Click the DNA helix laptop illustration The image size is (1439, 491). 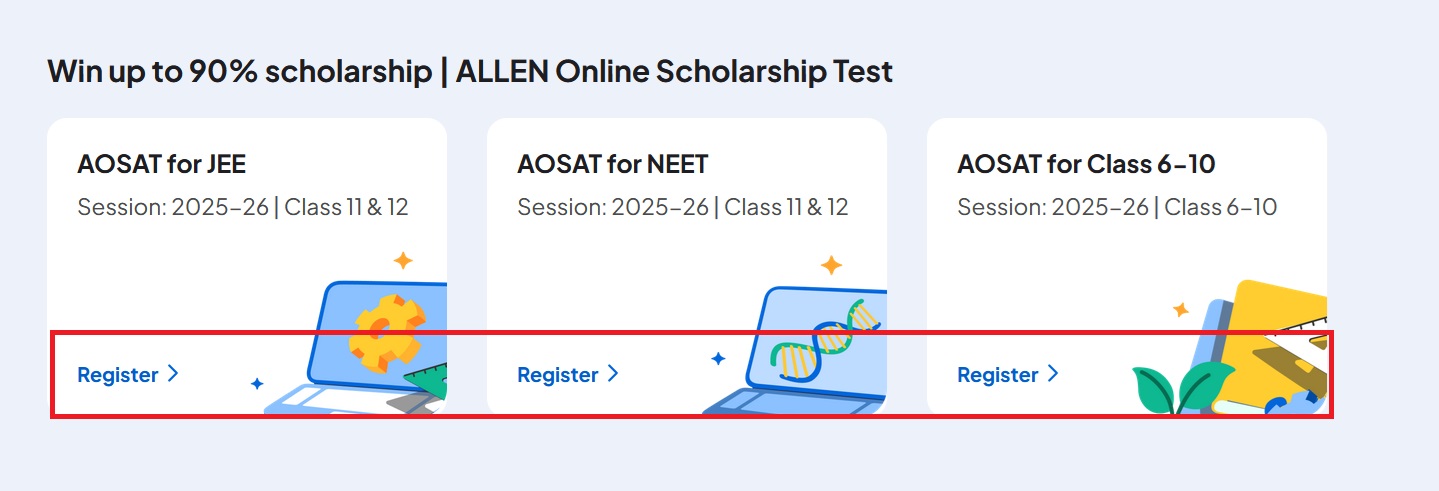coord(800,350)
